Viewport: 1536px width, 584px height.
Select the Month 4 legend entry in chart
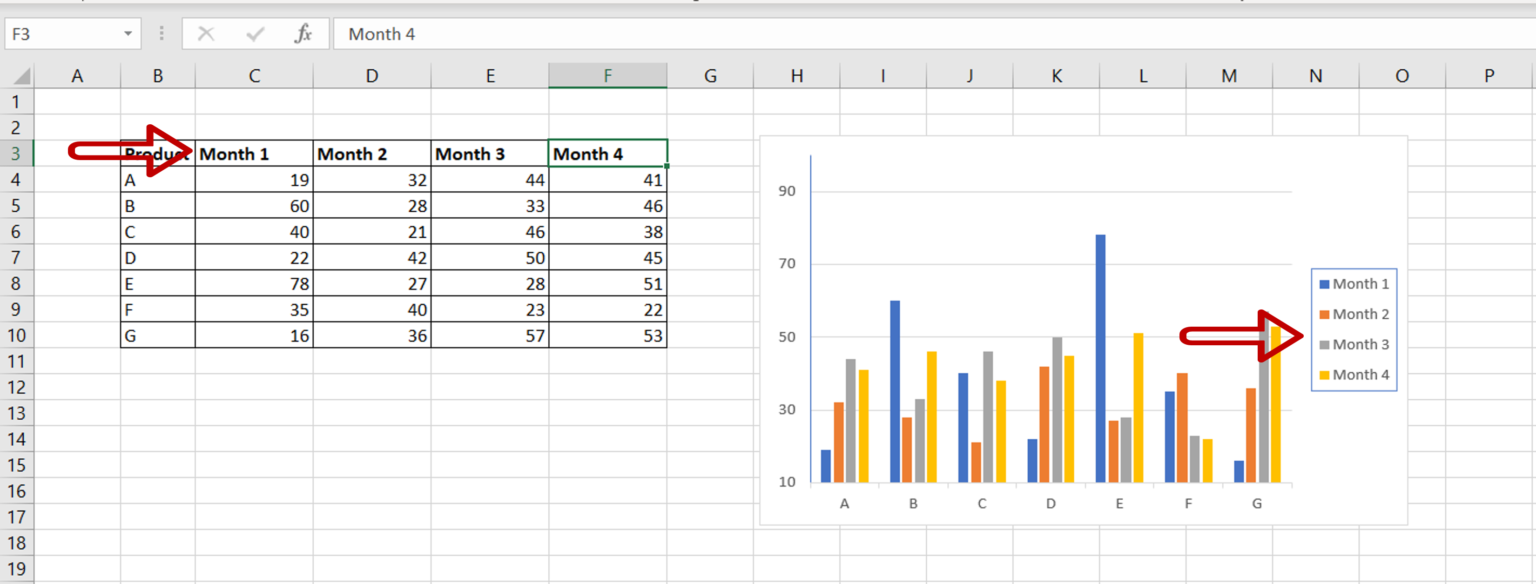click(1356, 373)
